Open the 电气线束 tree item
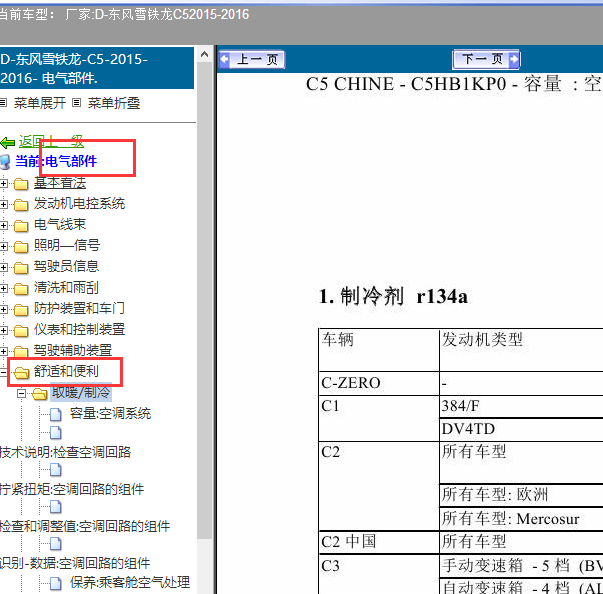The height and width of the screenshot is (594, 603). (60, 225)
